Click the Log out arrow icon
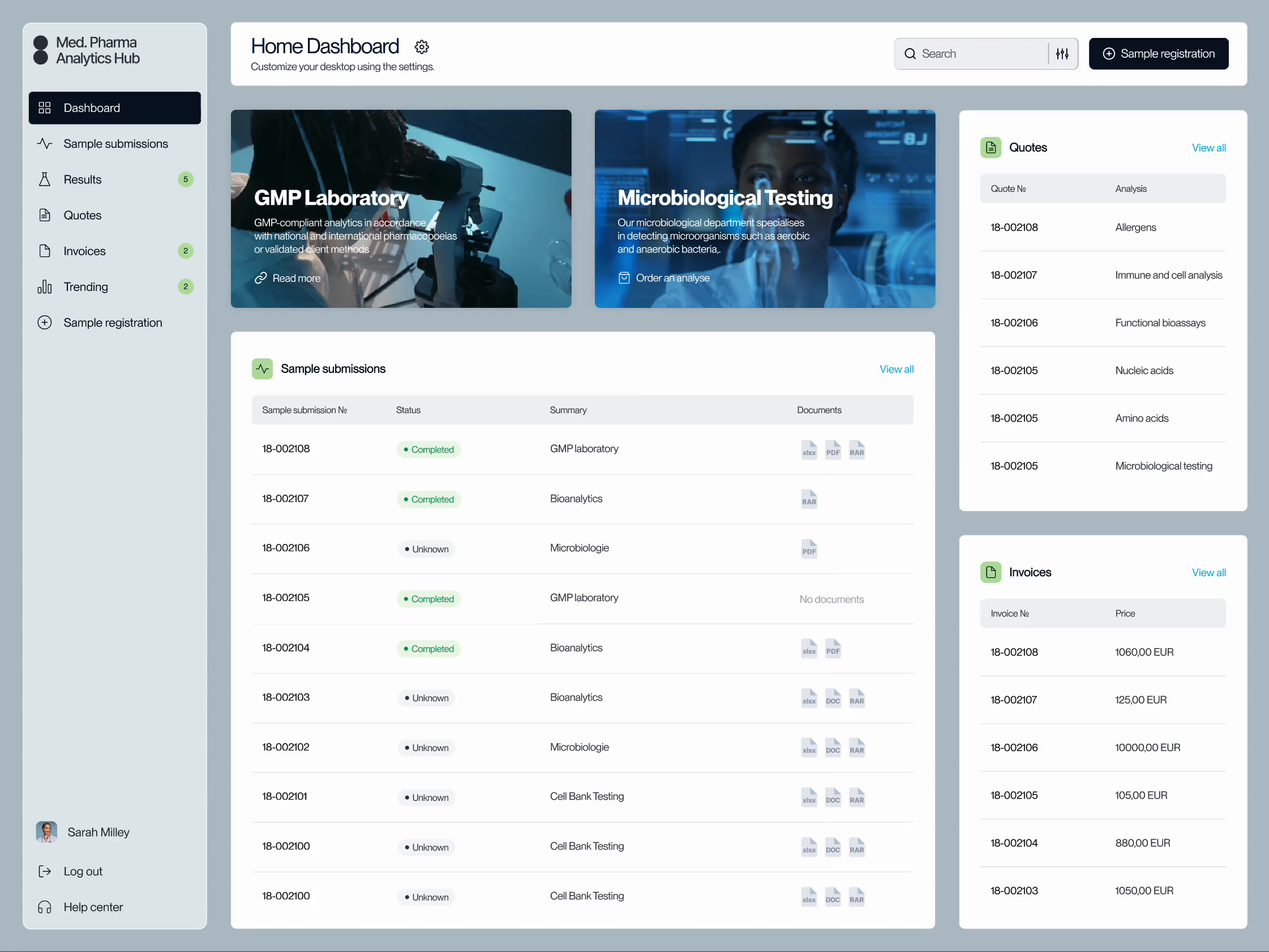 point(45,871)
